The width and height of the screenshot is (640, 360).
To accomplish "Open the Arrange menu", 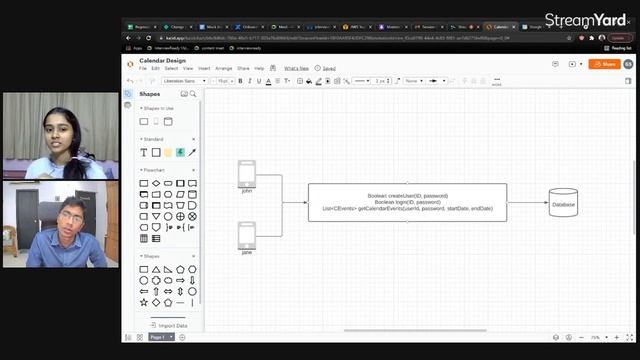I will click(224, 69).
